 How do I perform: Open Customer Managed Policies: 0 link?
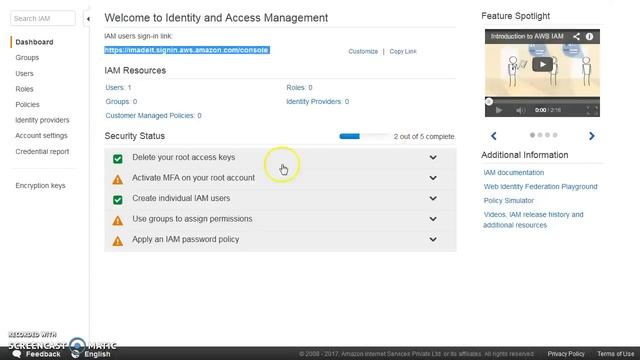coord(153,116)
